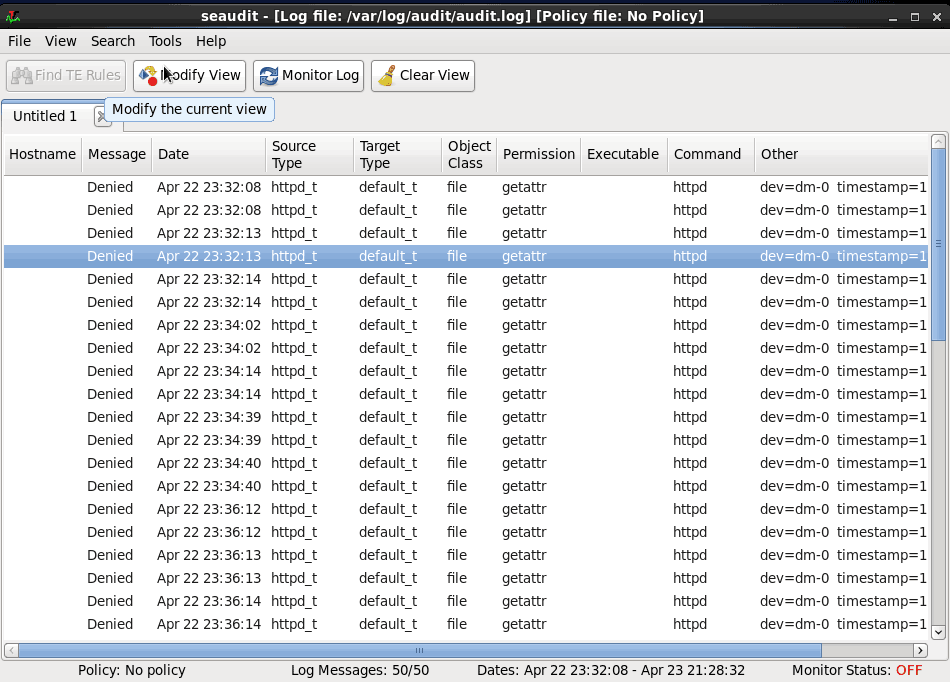Select the last Apr 22 23:36:14 date cell
The height and width of the screenshot is (682, 950).
click(208, 624)
